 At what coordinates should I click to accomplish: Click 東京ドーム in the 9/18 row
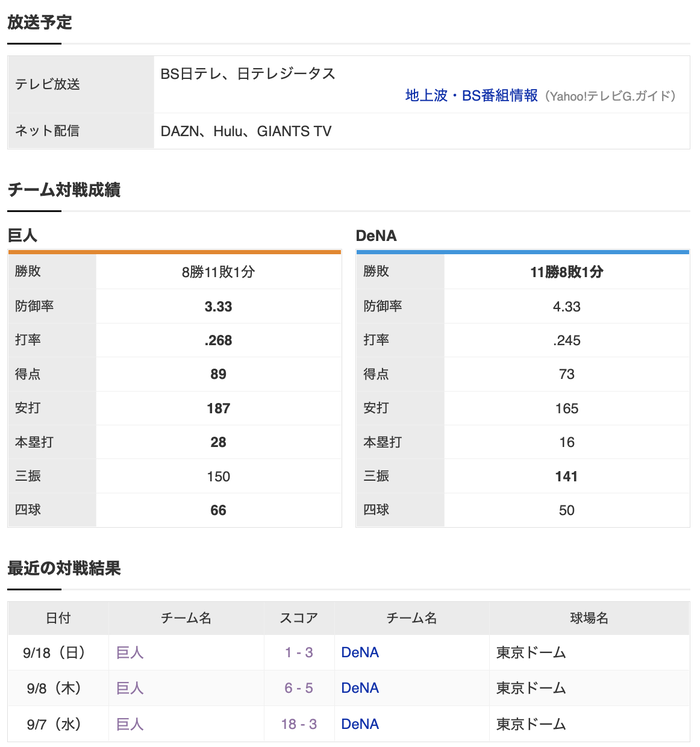pos(531,652)
